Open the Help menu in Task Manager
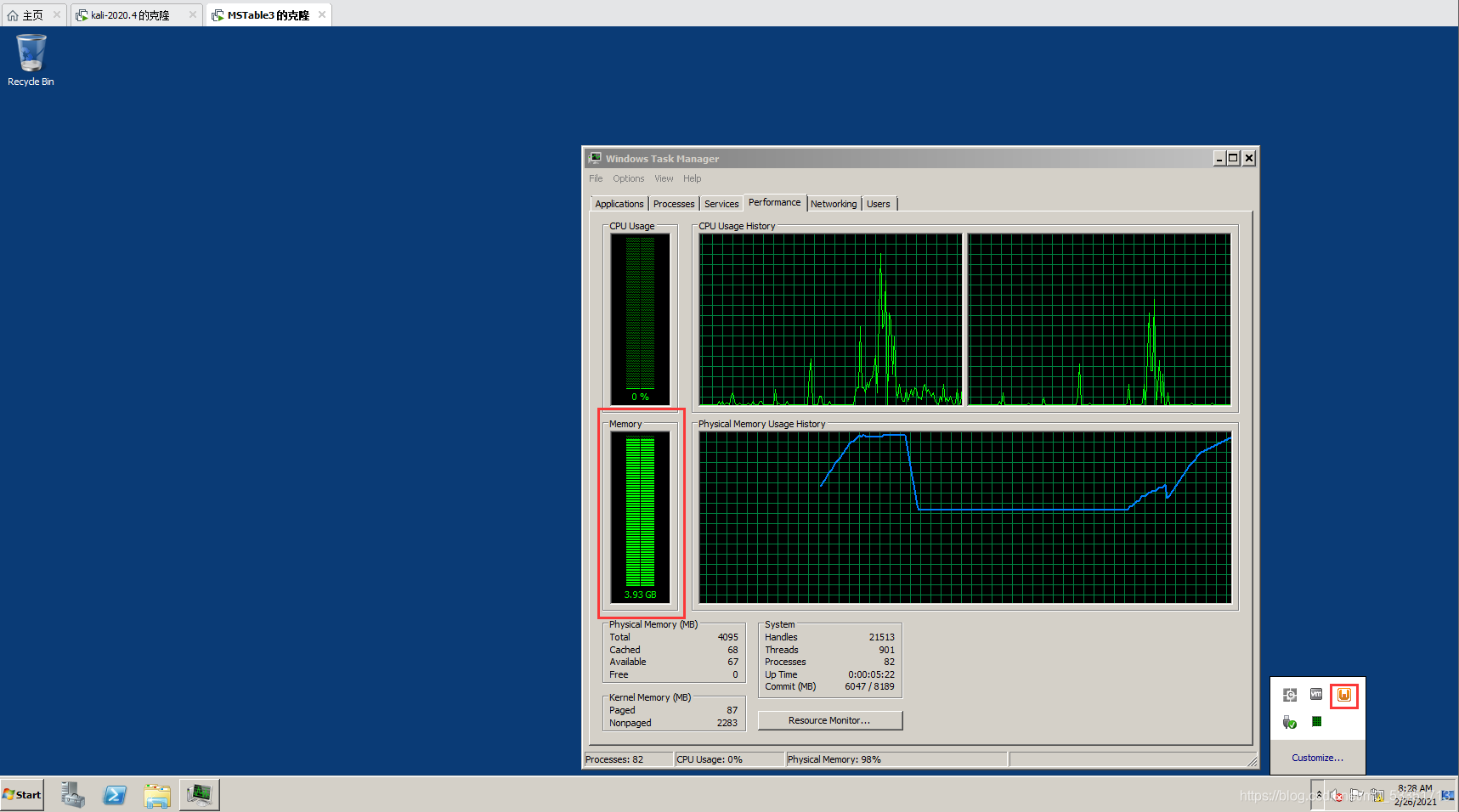This screenshot has width=1459, height=812. click(693, 178)
